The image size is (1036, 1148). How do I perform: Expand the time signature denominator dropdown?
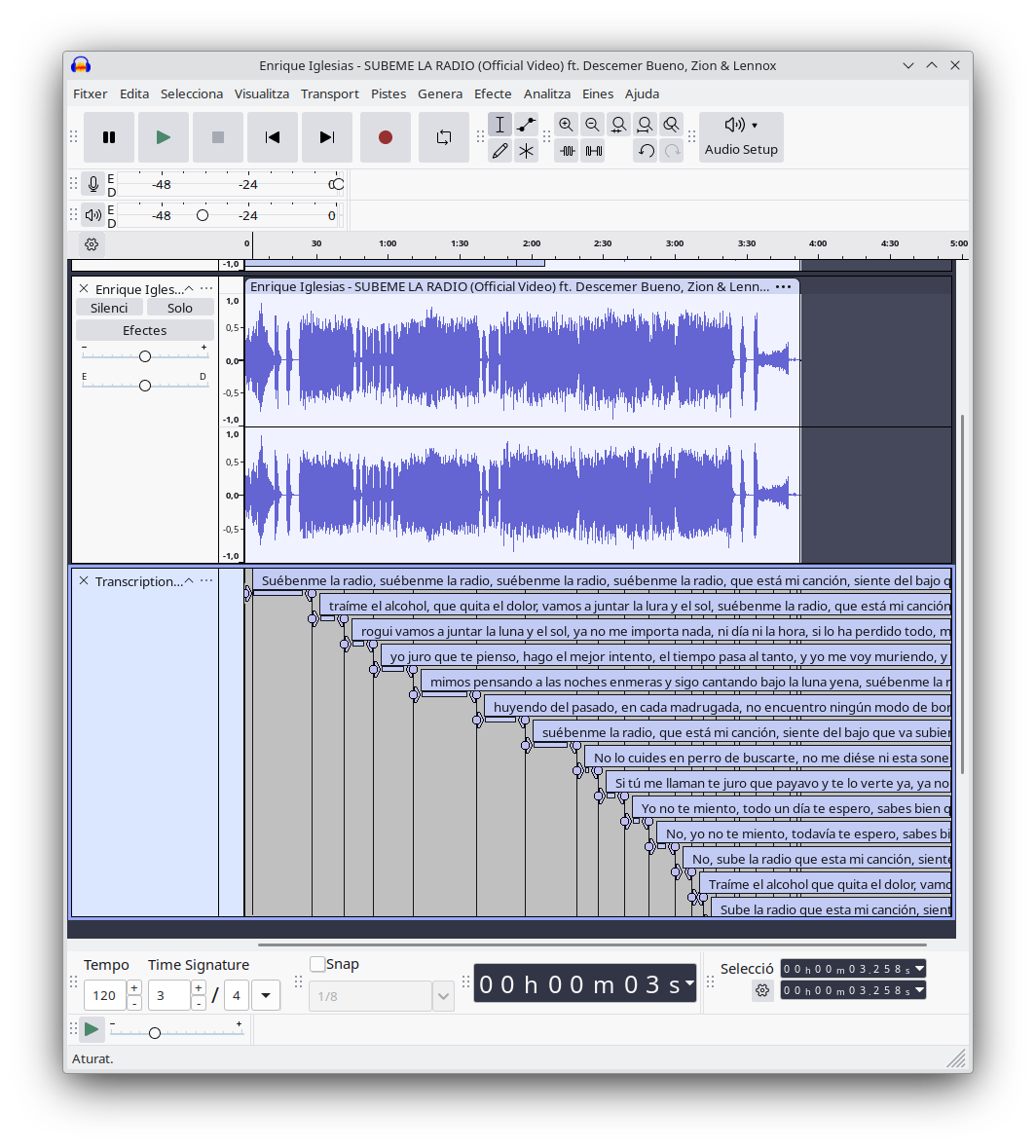266,995
